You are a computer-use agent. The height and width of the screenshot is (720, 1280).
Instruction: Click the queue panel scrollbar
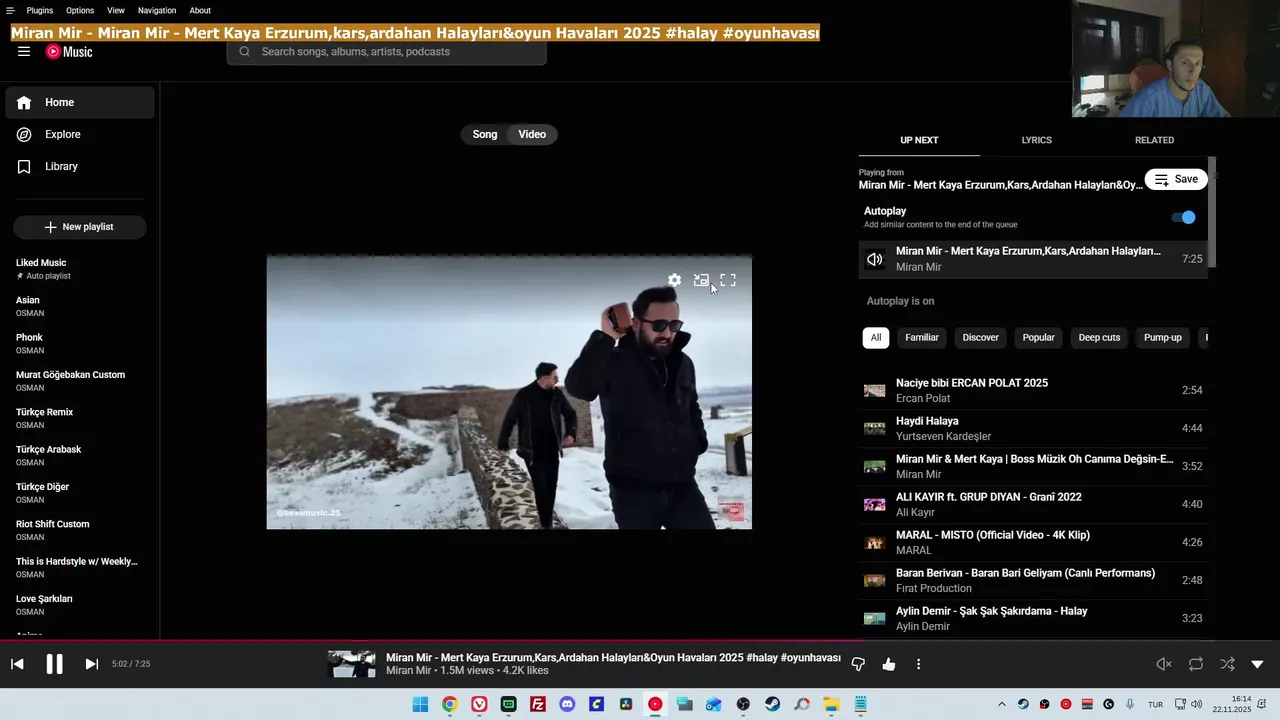[x=1212, y=212]
